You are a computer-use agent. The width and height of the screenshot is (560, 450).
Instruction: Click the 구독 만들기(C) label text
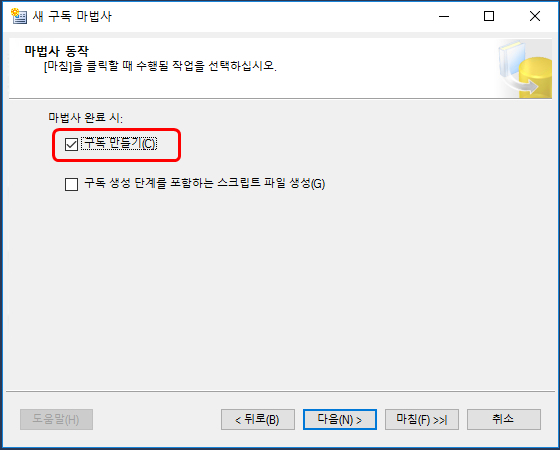[x=120, y=144]
